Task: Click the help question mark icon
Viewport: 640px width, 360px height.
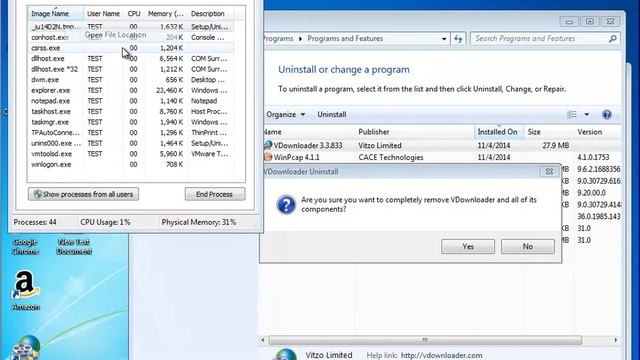Action: pyautogui.click(x=607, y=115)
